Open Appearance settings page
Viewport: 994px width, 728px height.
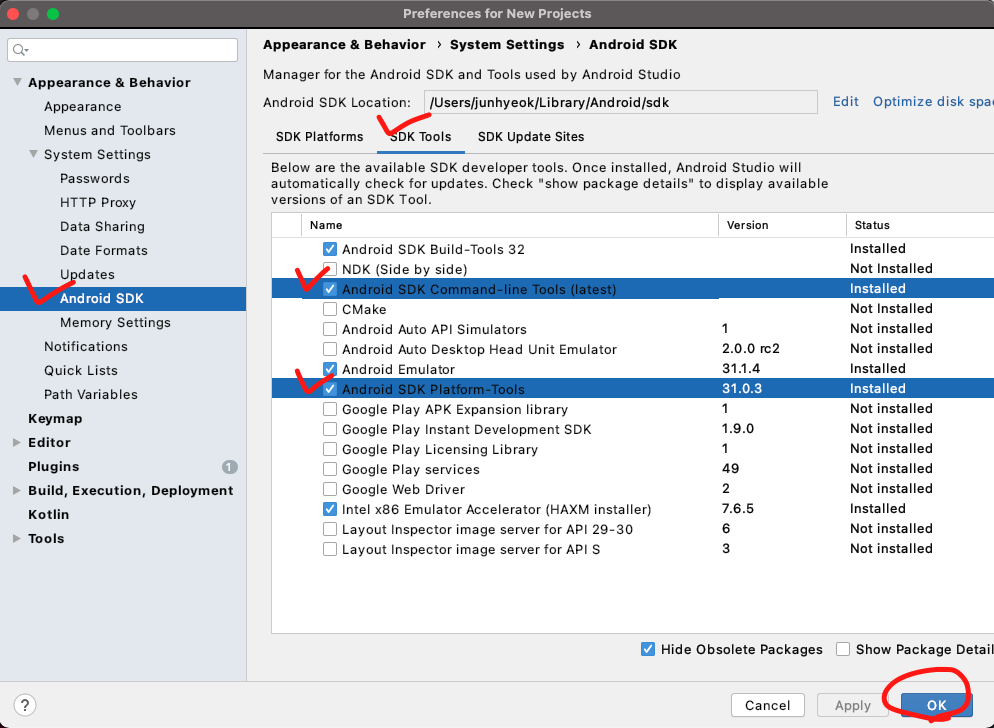(x=82, y=107)
